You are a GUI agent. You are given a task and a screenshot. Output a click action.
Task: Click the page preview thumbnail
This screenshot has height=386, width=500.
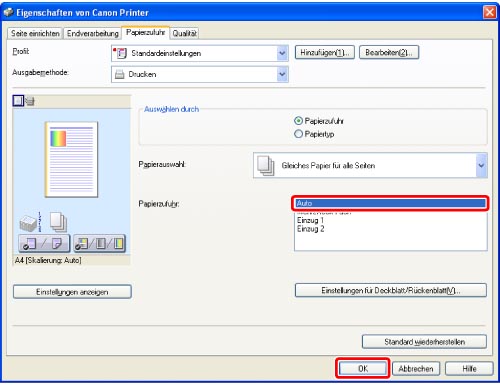point(72,159)
